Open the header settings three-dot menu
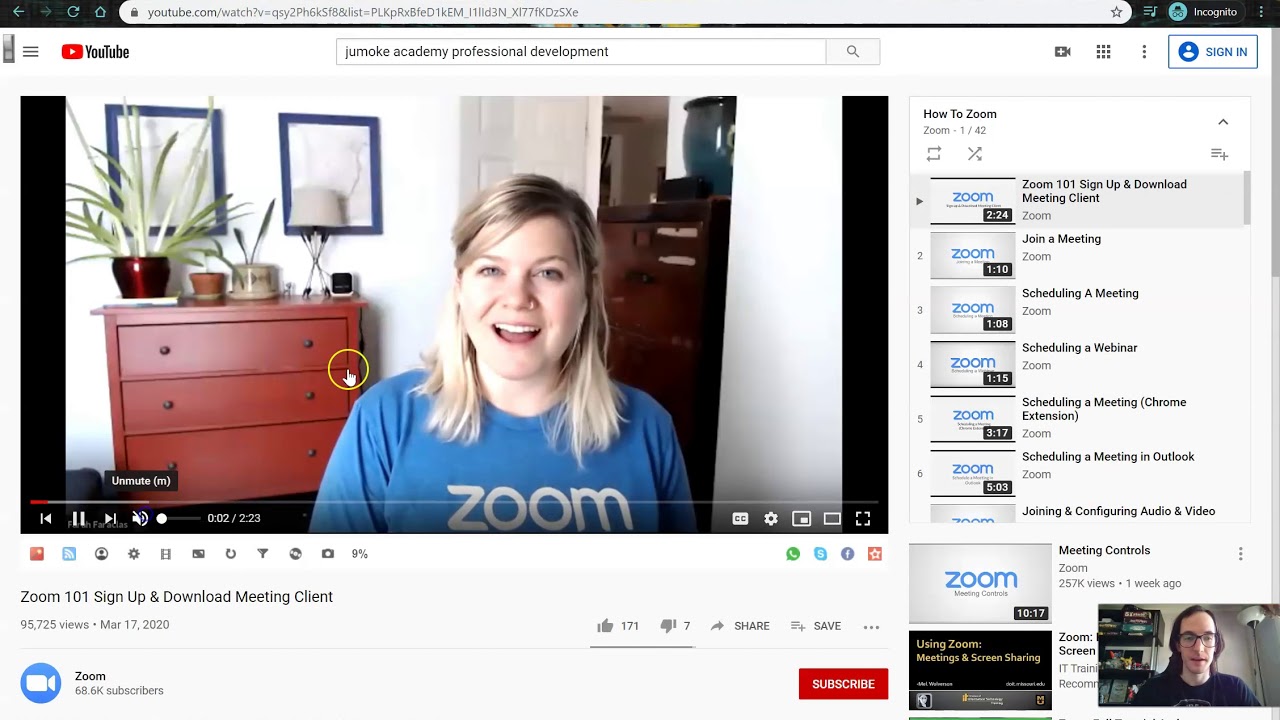This screenshot has width=1280, height=720. [x=1144, y=52]
